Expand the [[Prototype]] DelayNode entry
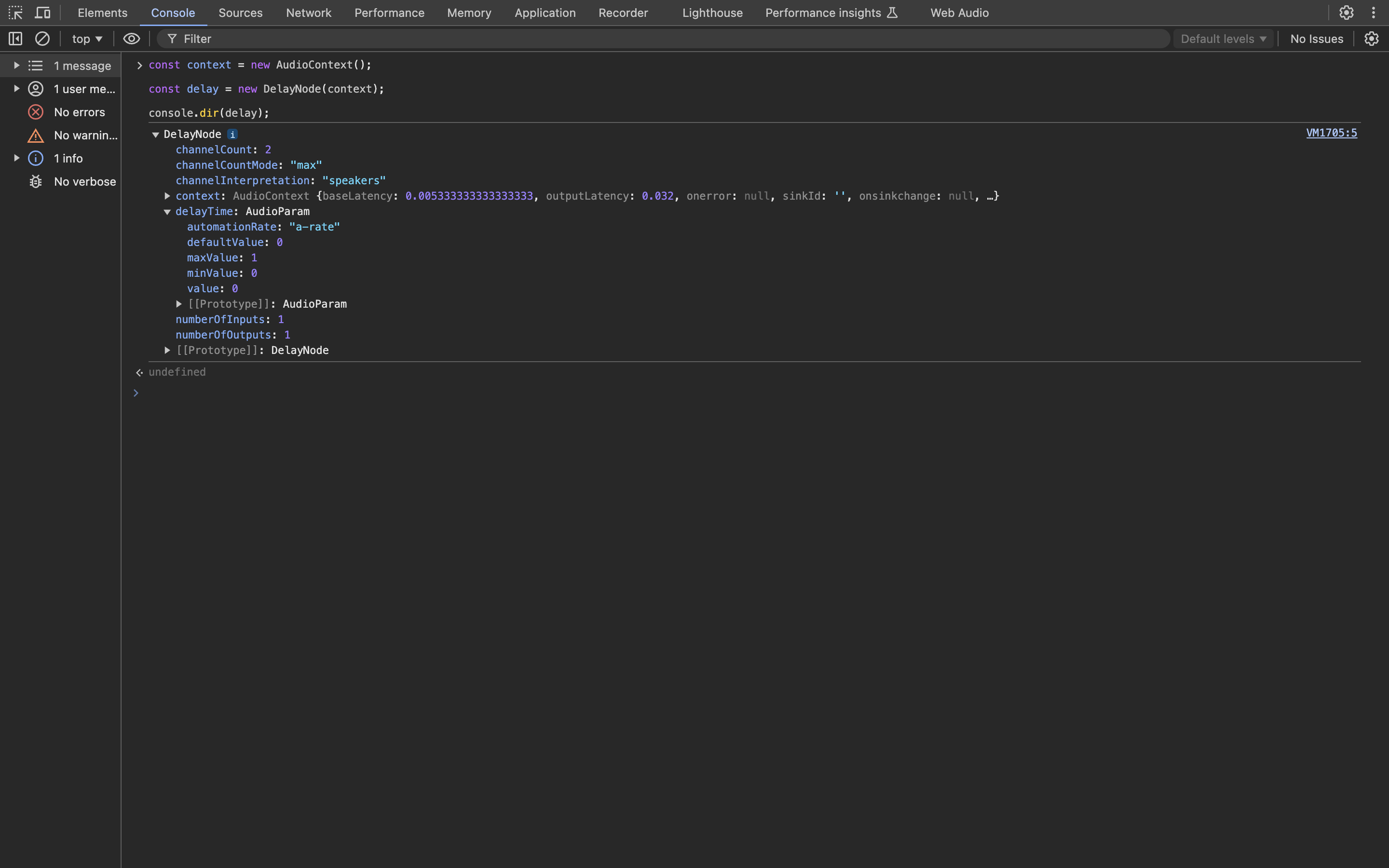Image resolution: width=1389 pixels, height=868 pixels. [x=167, y=350]
